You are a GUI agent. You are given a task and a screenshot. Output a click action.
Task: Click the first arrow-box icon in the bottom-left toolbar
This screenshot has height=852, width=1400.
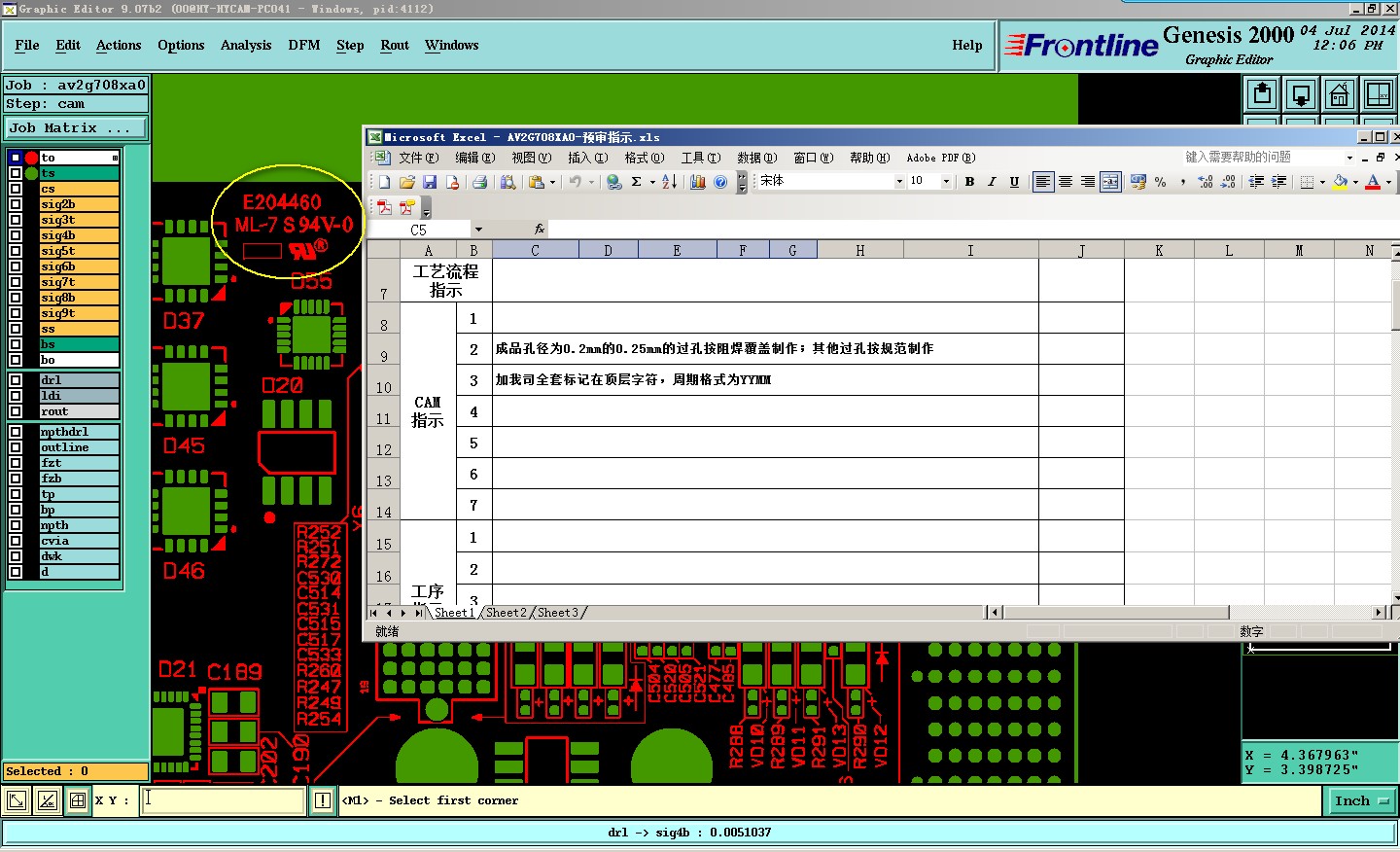[x=17, y=800]
